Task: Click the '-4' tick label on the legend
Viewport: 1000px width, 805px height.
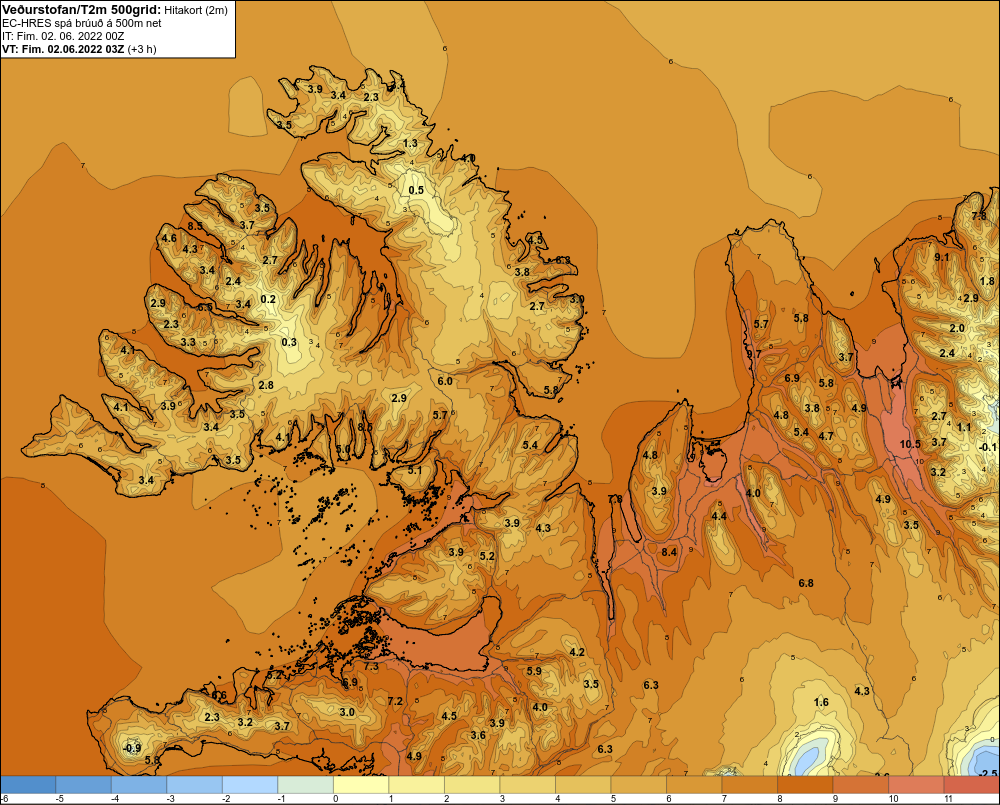Action: click(114, 799)
